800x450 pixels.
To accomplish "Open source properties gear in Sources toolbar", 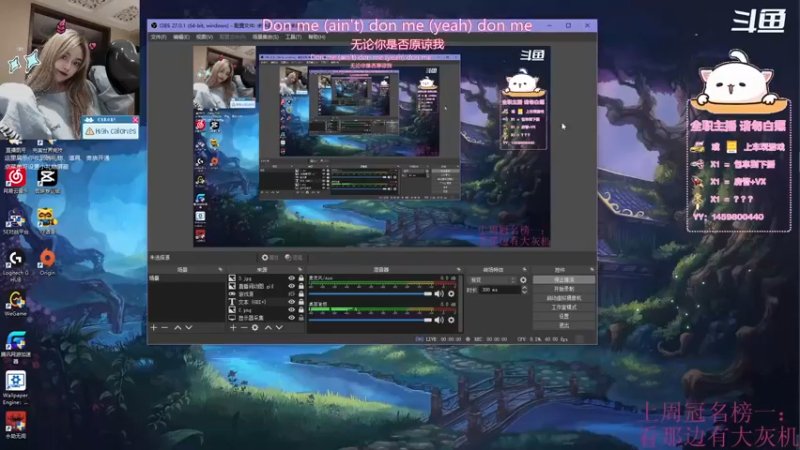I will 255,328.
